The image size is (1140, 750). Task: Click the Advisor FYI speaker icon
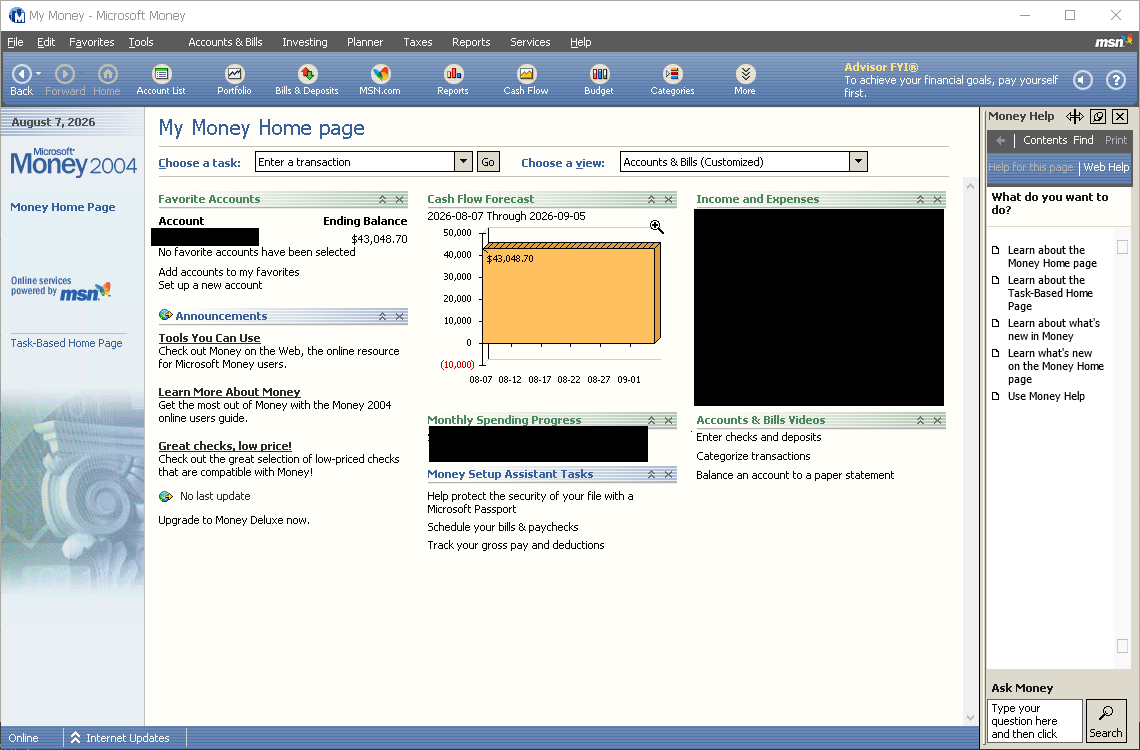tap(1083, 80)
